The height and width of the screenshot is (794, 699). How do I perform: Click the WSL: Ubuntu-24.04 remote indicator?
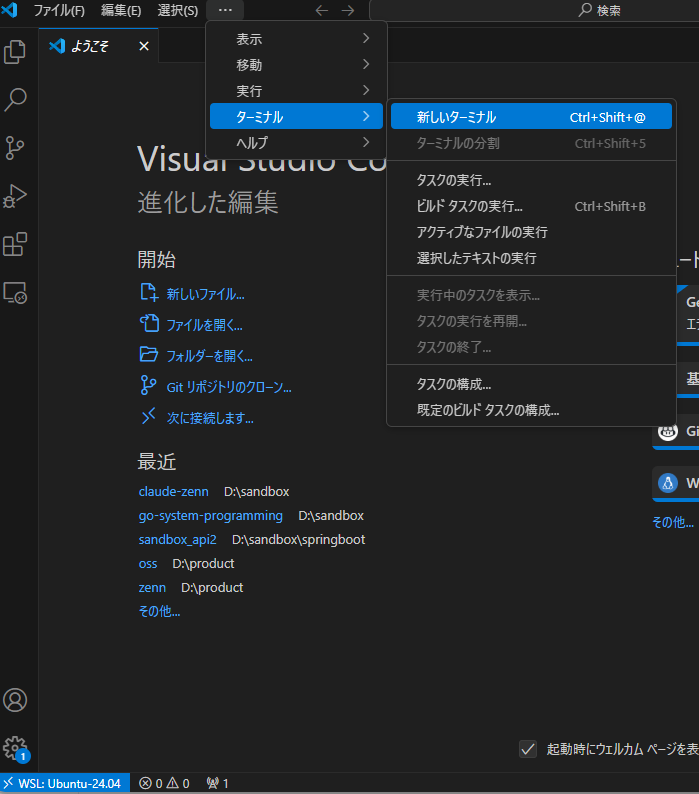click(65, 783)
